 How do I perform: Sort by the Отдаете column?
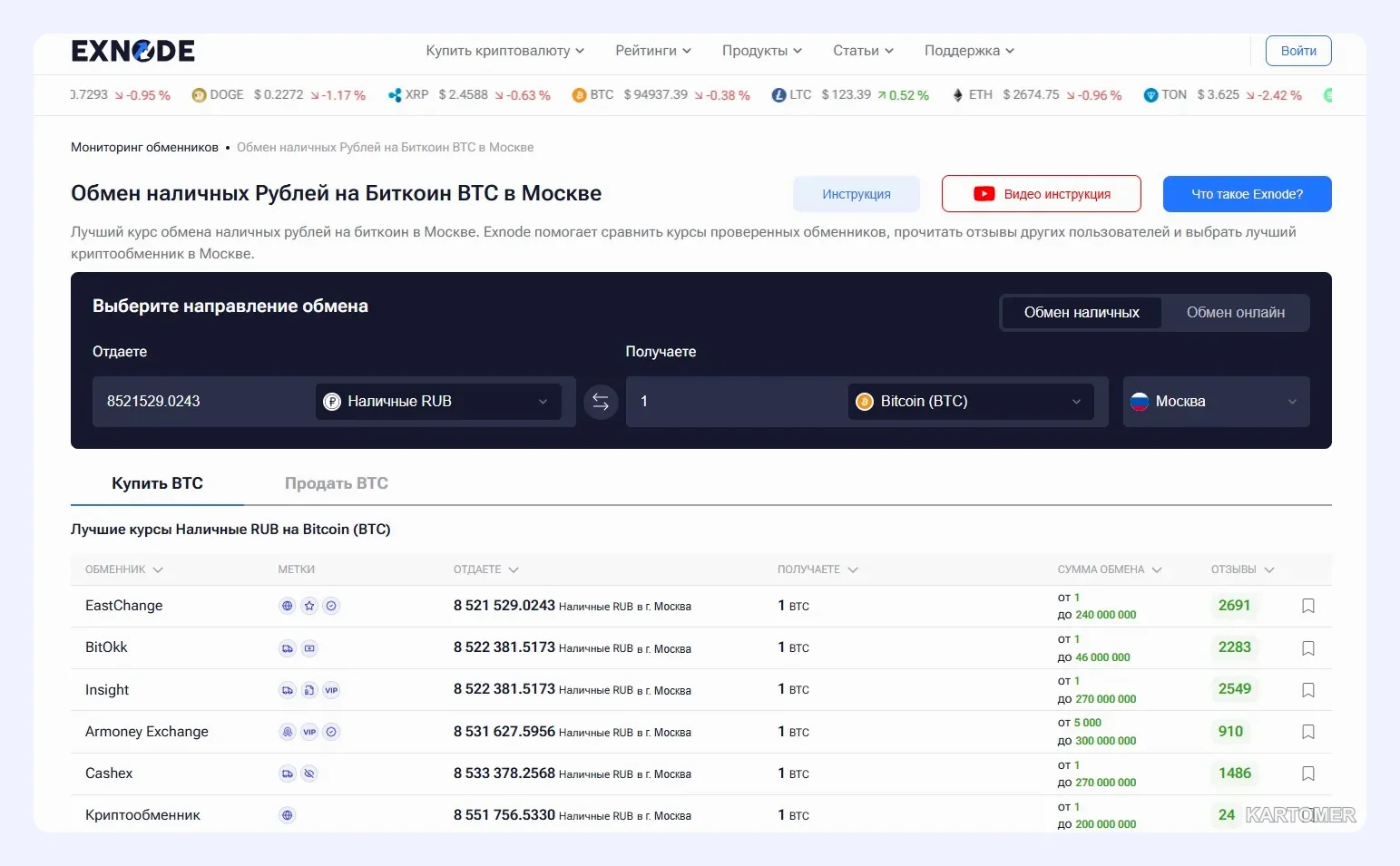pos(486,569)
